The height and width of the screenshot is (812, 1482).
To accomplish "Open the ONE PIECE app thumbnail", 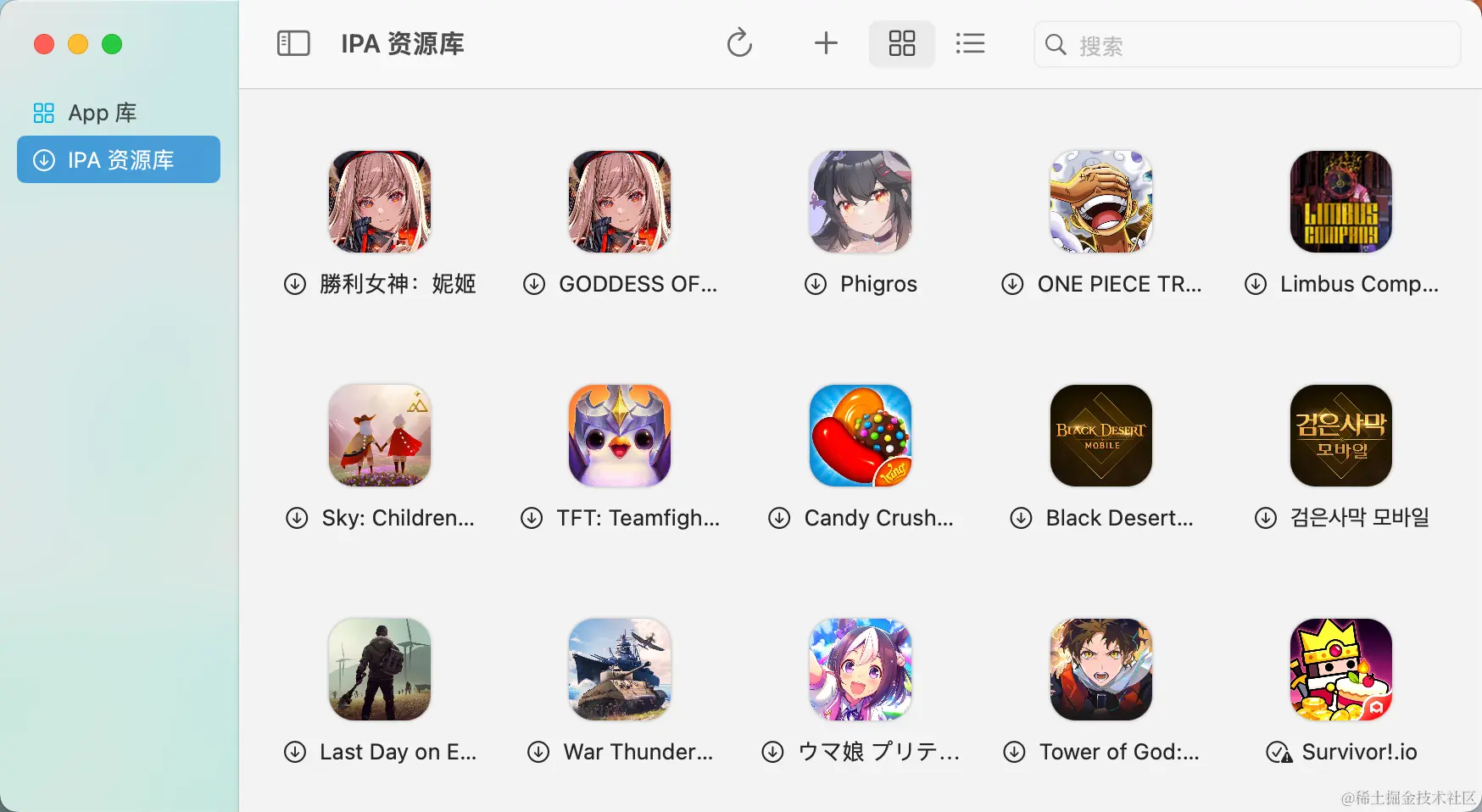I will [x=1100, y=202].
